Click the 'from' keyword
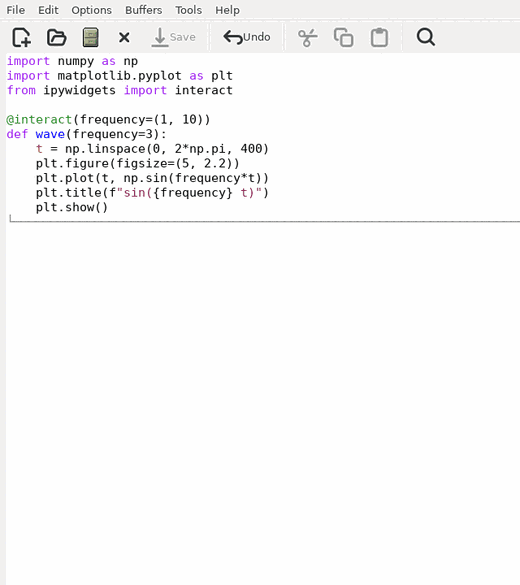520x585 pixels. [21, 91]
